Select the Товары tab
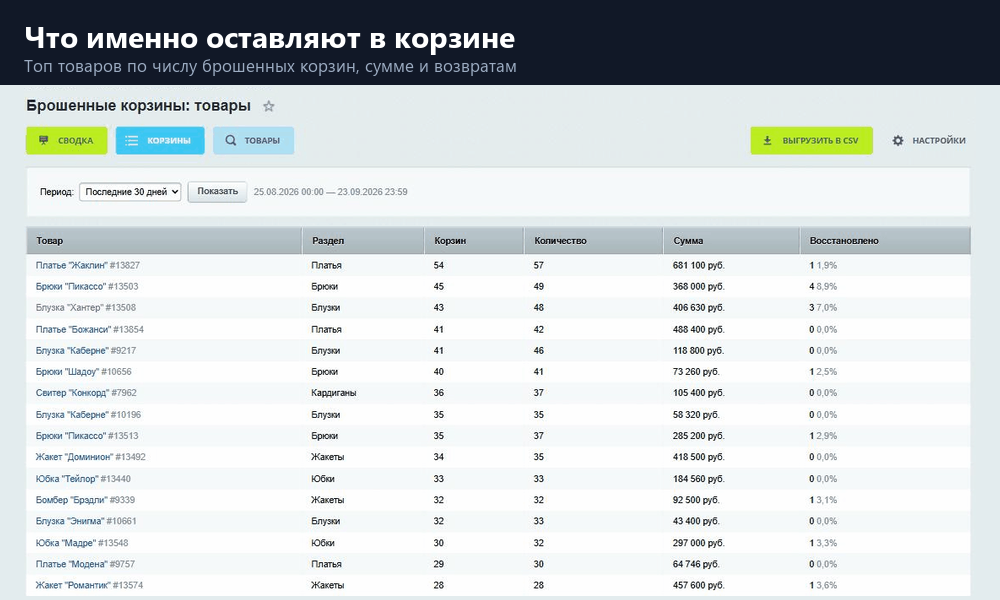This screenshot has width=1000, height=600. click(x=253, y=140)
